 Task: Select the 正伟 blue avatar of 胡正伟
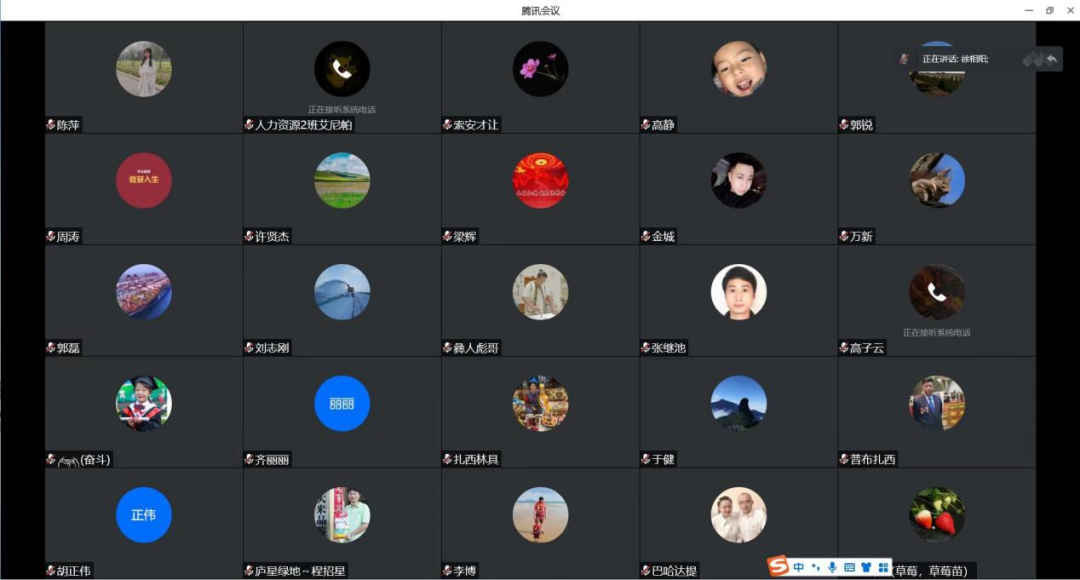[x=143, y=515]
